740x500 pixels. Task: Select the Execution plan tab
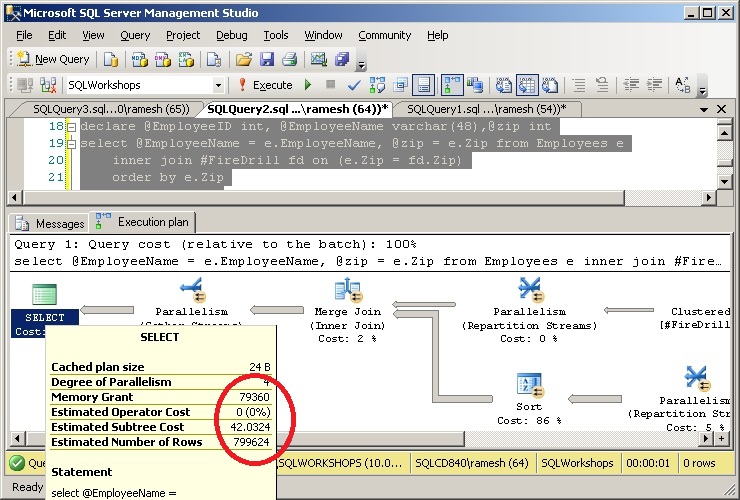143,221
